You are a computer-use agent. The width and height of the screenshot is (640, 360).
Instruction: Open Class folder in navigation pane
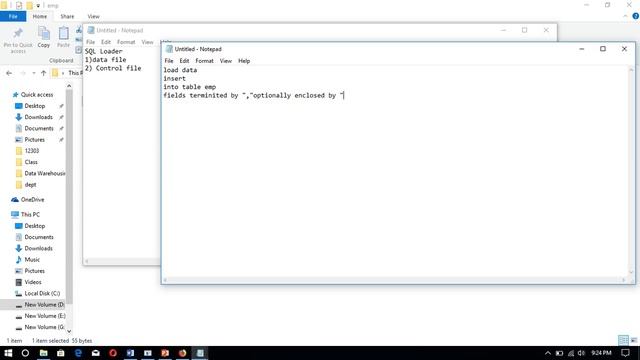[31, 162]
